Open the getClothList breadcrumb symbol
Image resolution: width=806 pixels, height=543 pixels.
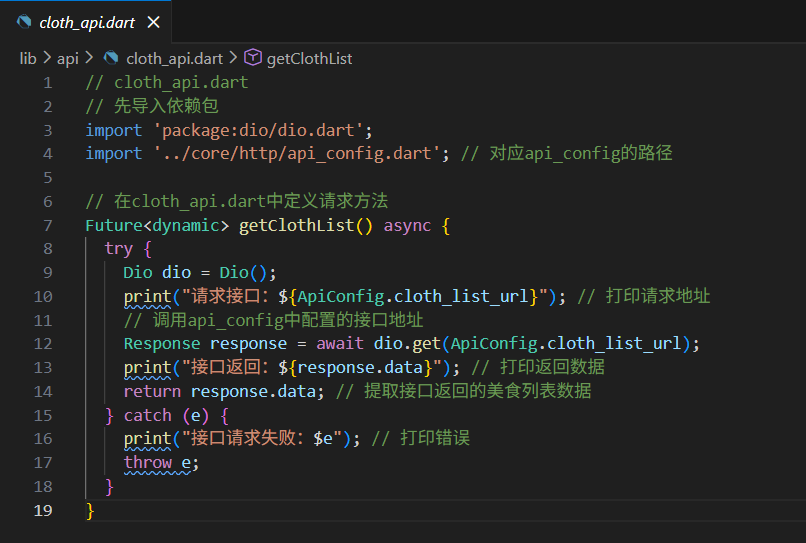pyautogui.click(x=309, y=59)
